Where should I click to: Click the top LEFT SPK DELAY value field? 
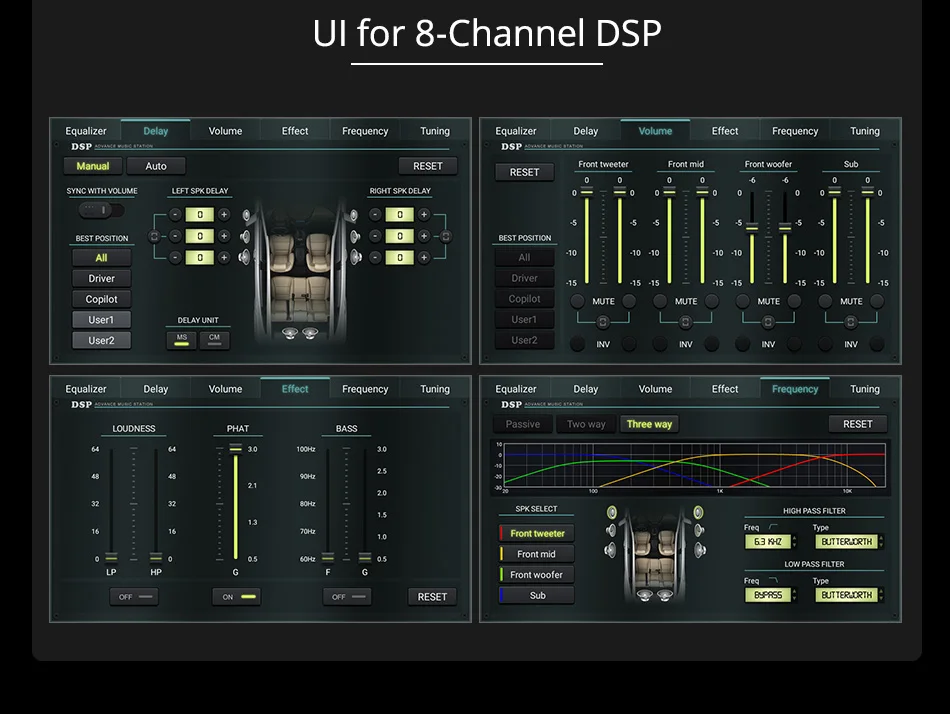[199, 215]
